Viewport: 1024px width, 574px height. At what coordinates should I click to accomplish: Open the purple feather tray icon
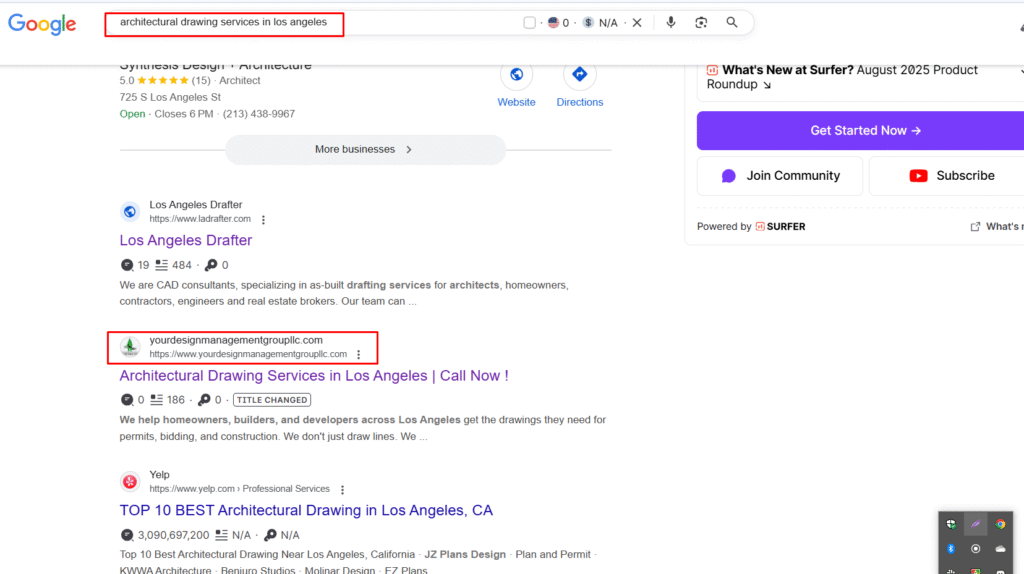pyautogui.click(x=976, y=524)
